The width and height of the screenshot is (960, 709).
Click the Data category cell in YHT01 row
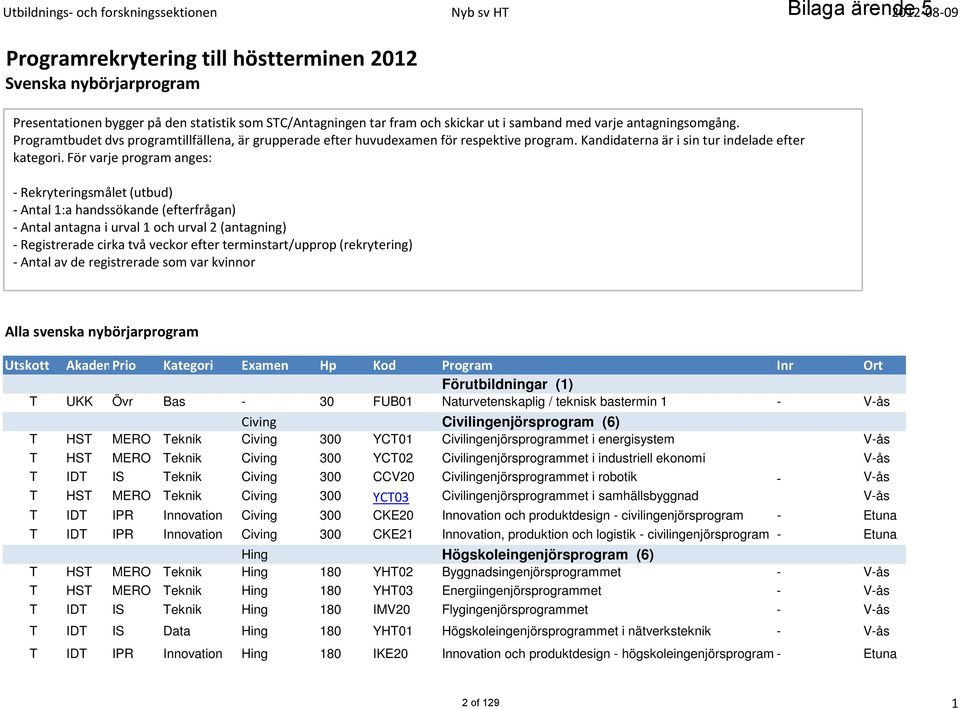coord(176,631)
